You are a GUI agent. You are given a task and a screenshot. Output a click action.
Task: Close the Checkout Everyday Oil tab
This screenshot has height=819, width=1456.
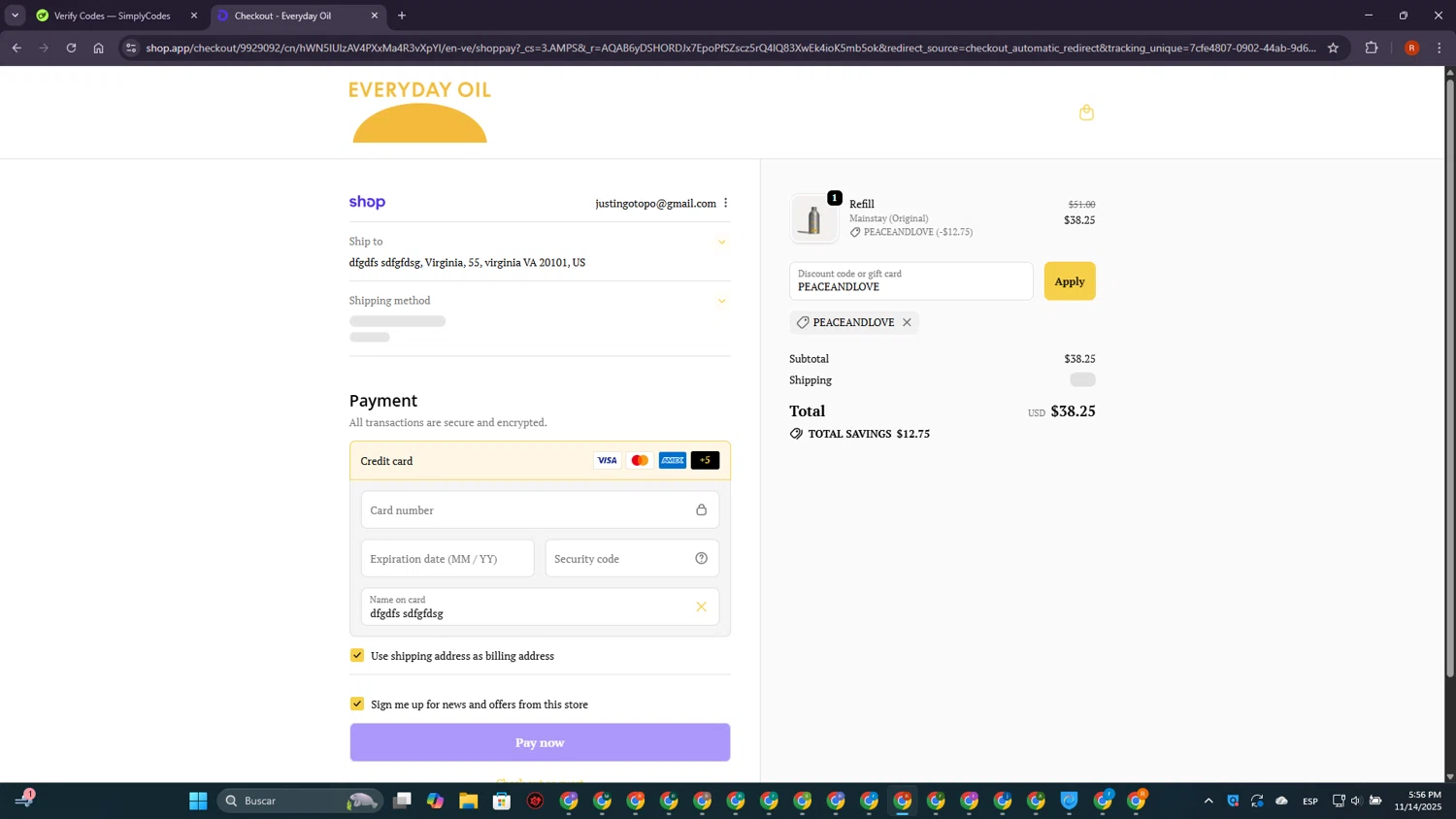click(375, 16)
